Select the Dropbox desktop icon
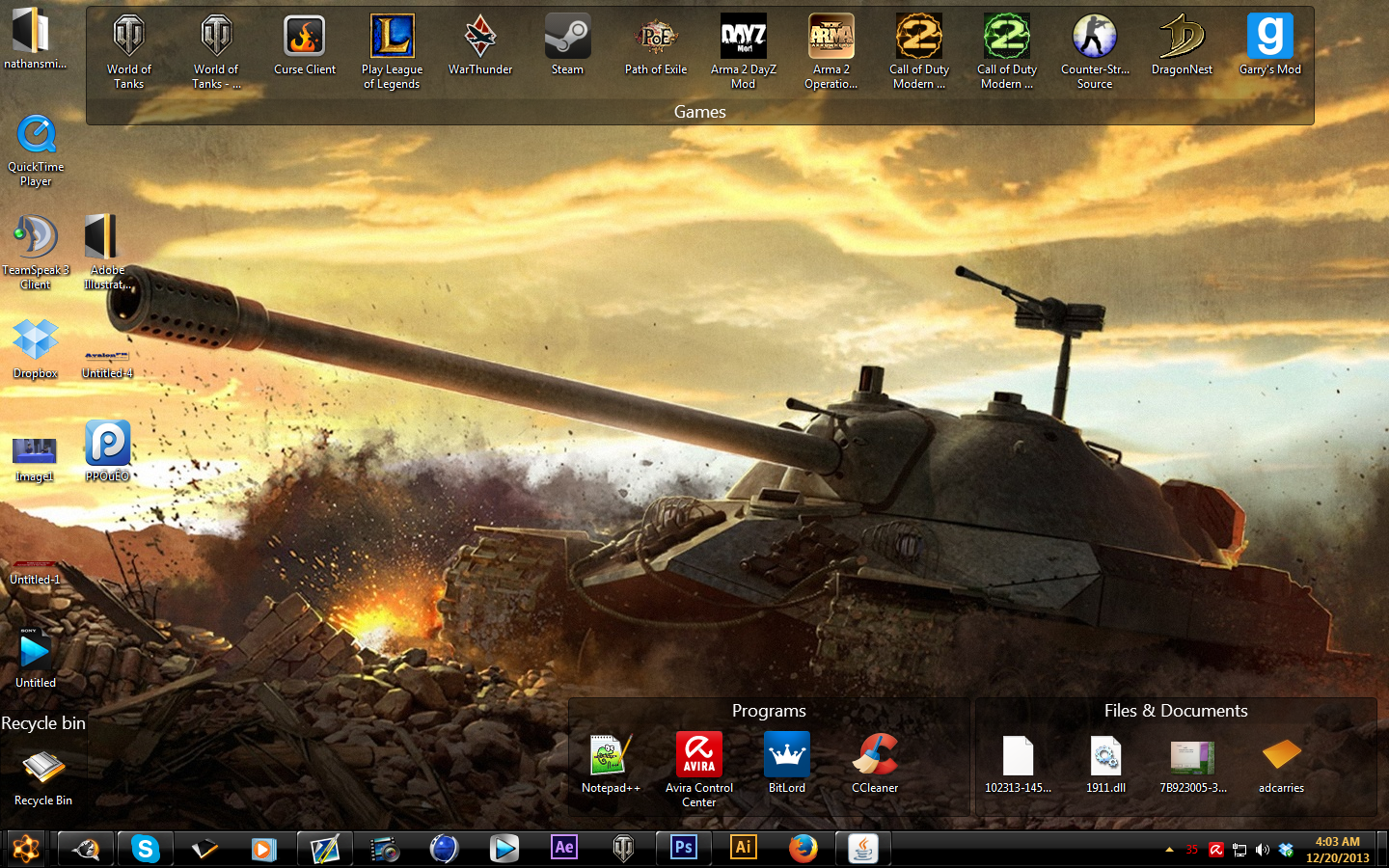1389x868 pixels. 36,349
